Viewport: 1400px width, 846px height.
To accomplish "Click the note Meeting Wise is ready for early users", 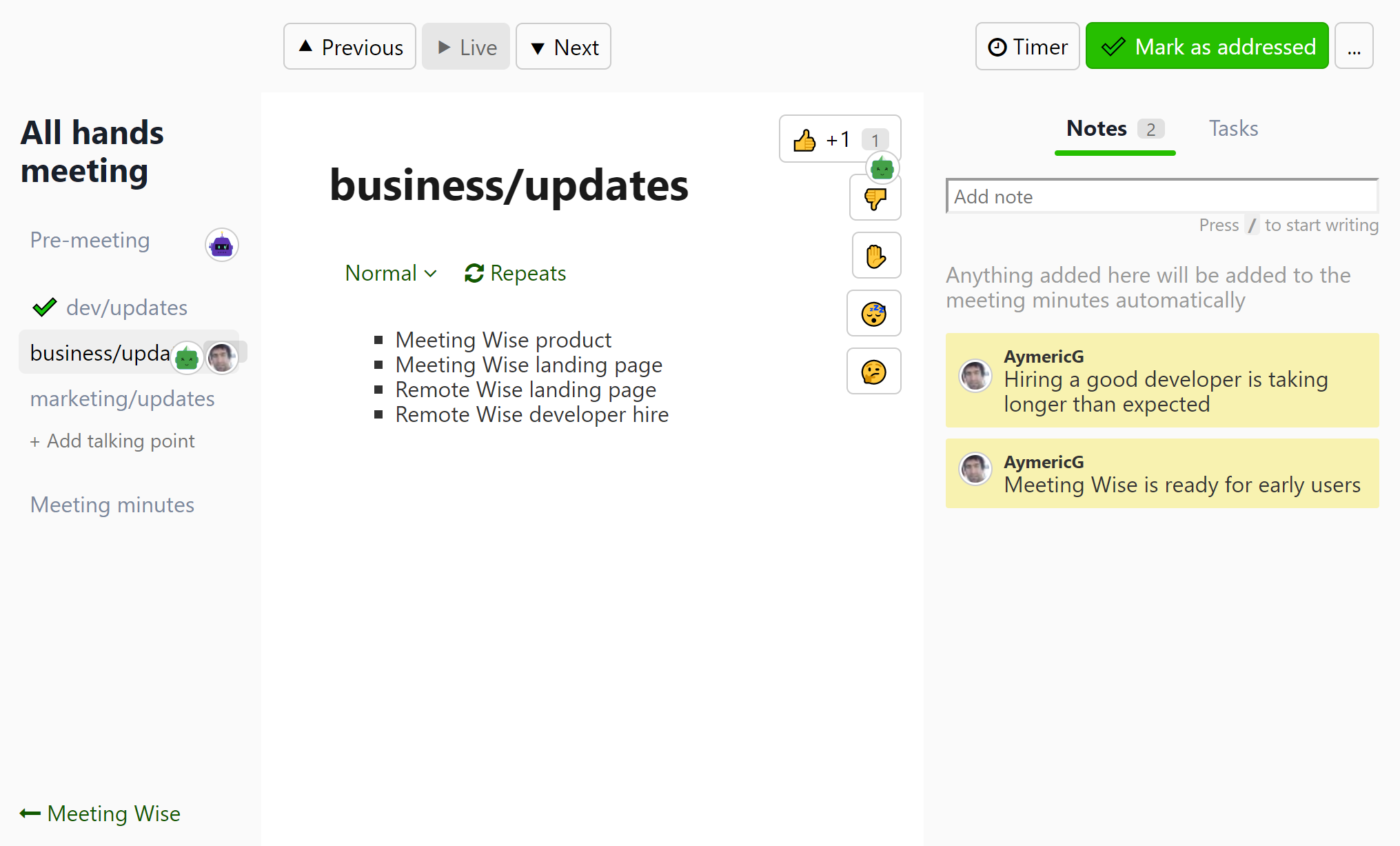I will 1162,473.
